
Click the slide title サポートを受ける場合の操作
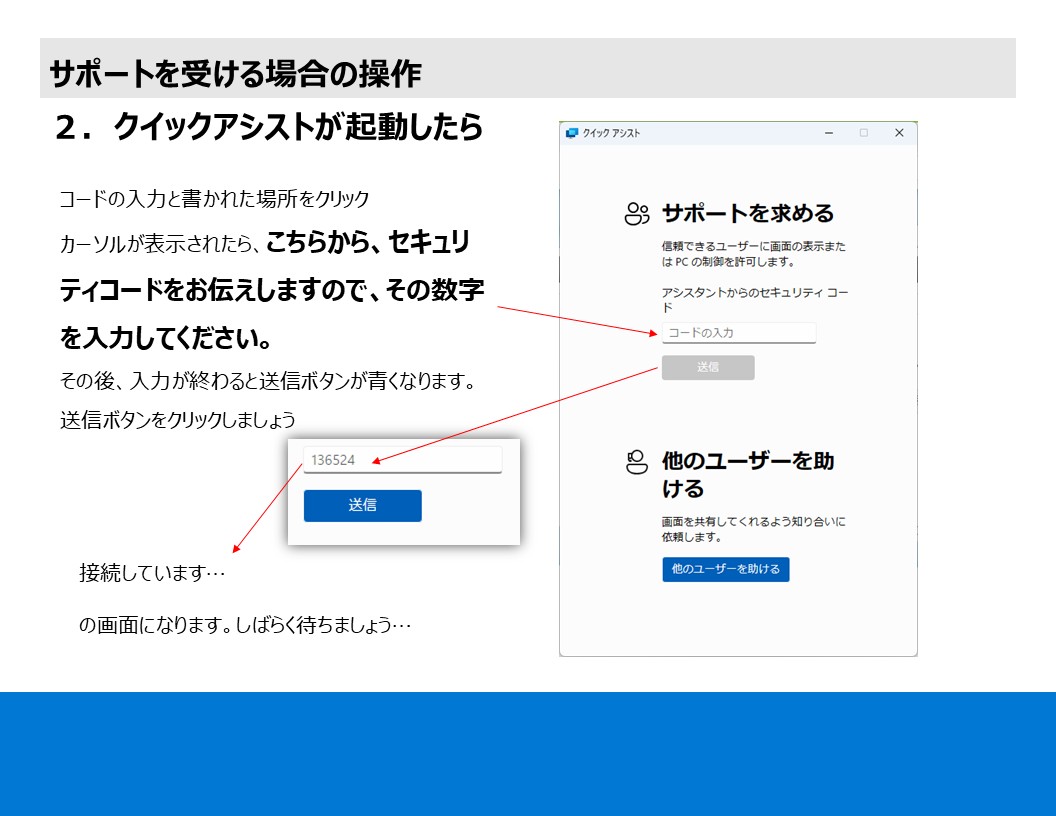pyautogui.click(x=236, y=73)
